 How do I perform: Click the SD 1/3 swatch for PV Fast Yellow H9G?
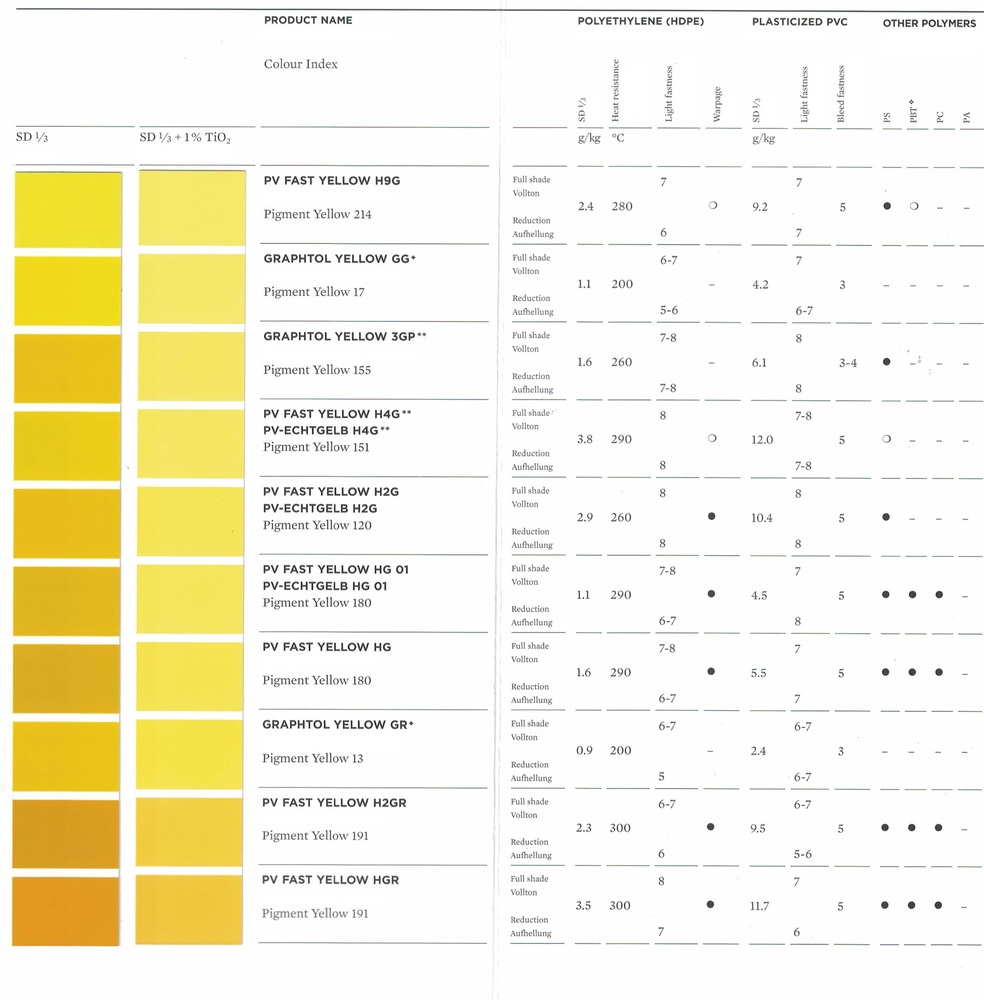68,210
